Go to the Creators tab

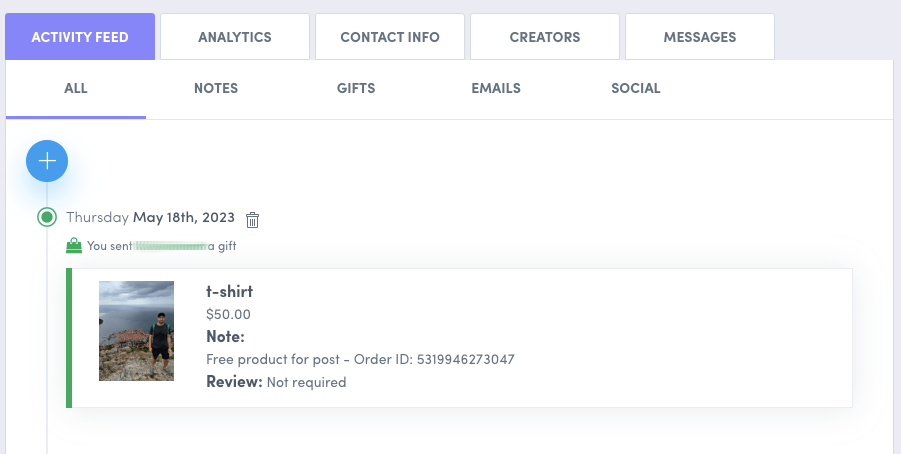(x=545, y=37)
